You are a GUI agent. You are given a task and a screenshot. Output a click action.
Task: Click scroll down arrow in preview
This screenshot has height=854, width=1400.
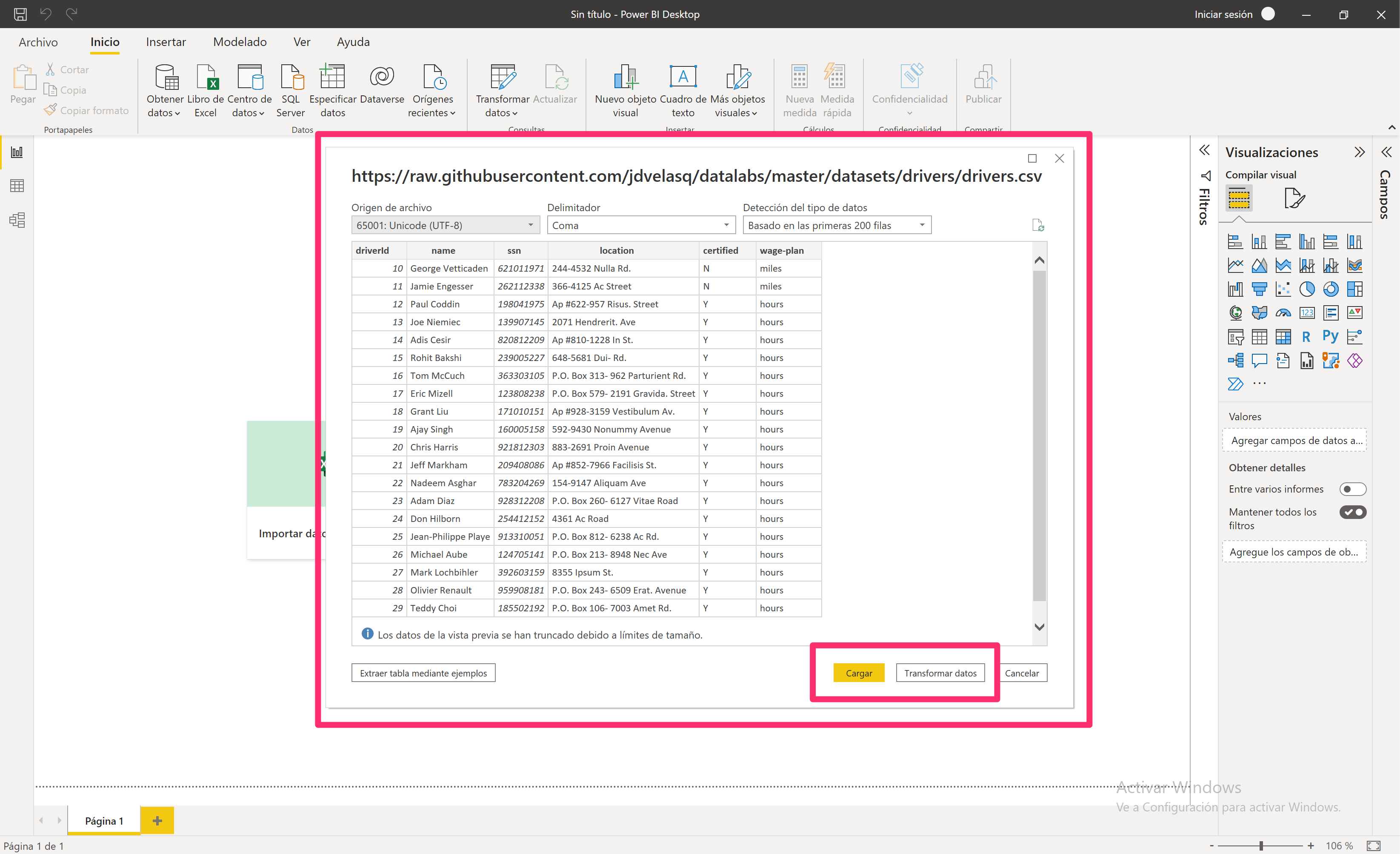tap(1039, 627)
